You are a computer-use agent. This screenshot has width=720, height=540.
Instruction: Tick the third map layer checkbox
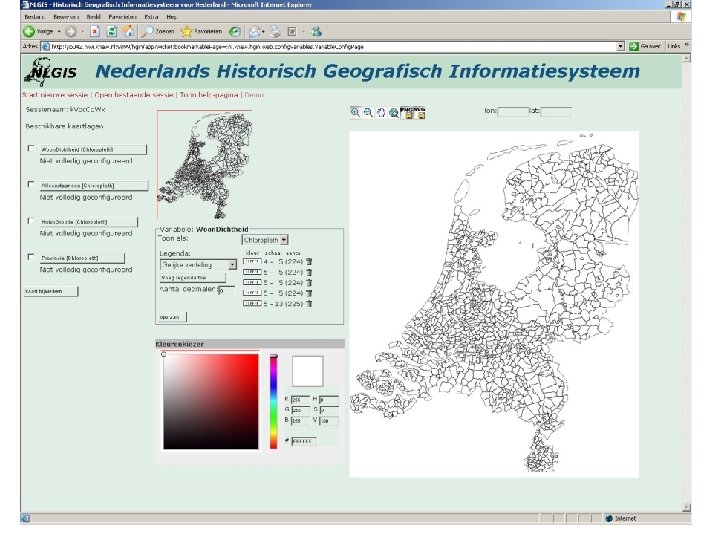tap(32, 222)
